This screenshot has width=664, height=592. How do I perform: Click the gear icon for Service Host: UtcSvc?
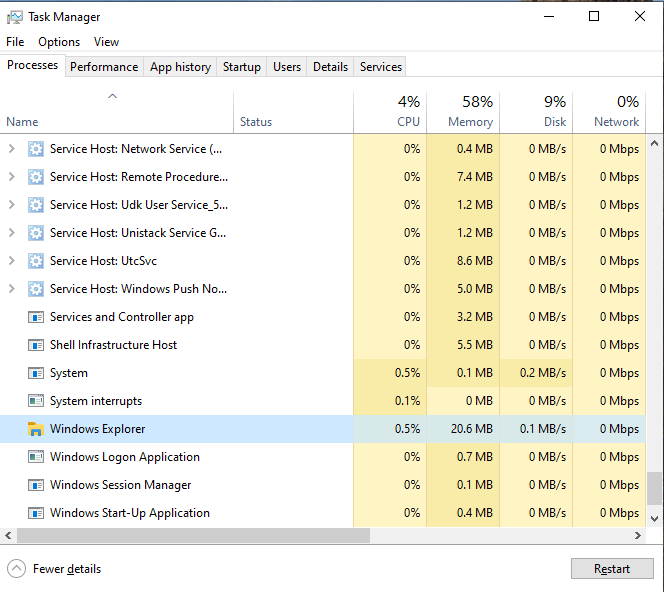[x=36, y=261]
